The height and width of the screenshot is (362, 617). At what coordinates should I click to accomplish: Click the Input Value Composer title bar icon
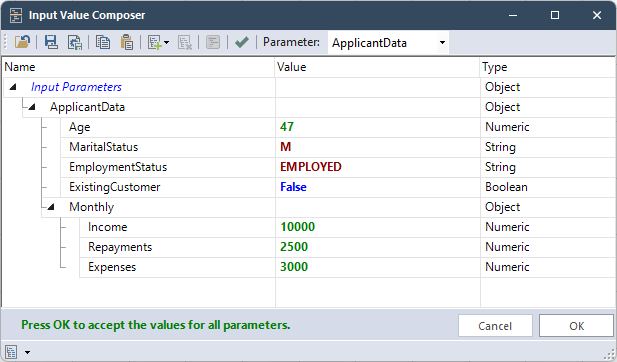pos(16,15)
